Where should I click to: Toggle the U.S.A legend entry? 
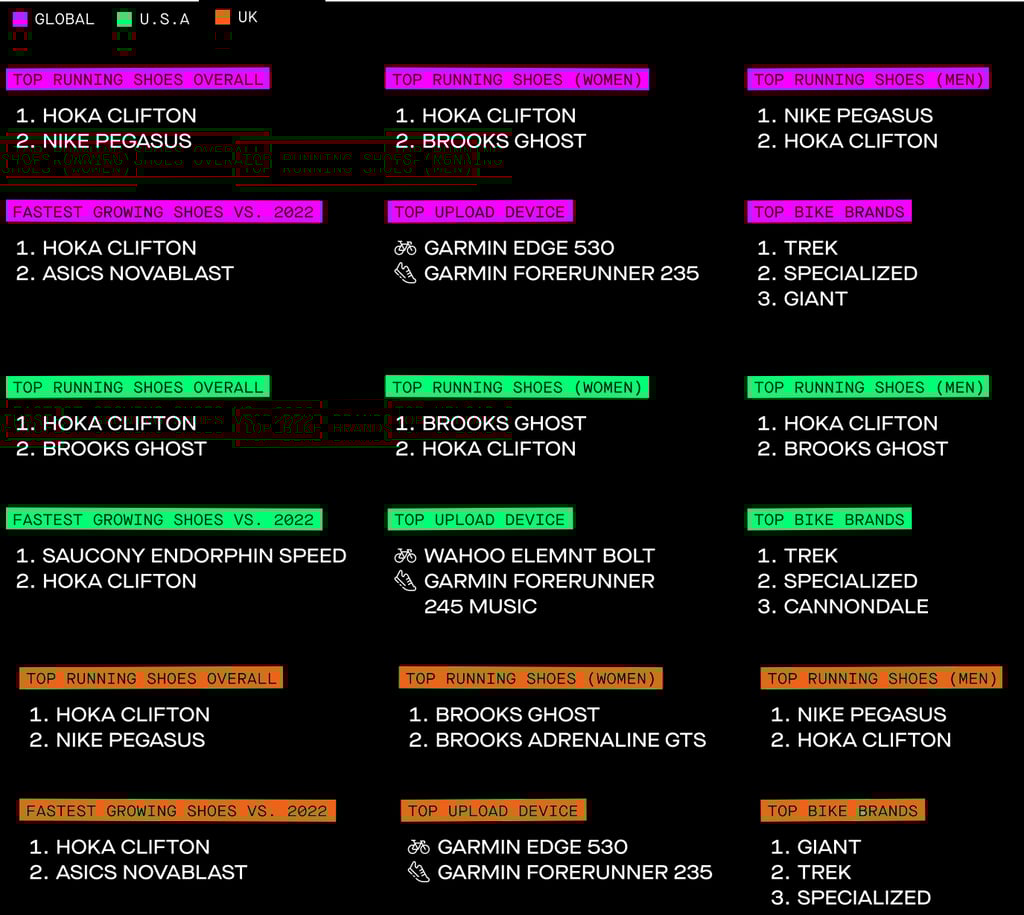(151, 17)
